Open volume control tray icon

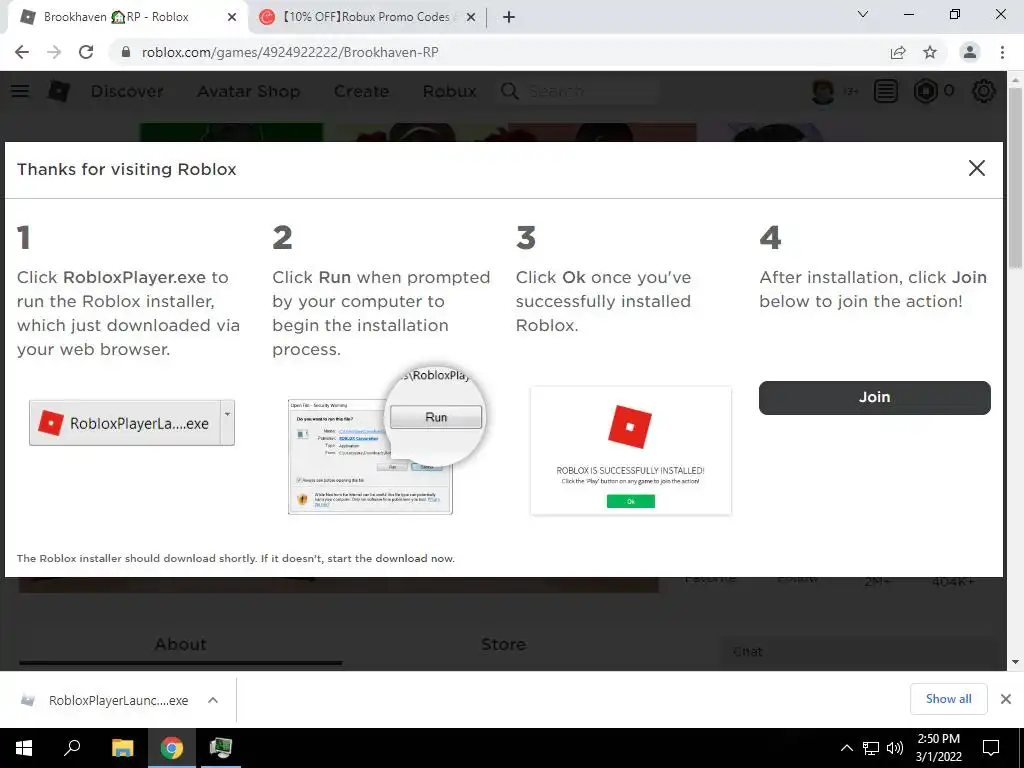pyautogui.click(x=895, y=748)
